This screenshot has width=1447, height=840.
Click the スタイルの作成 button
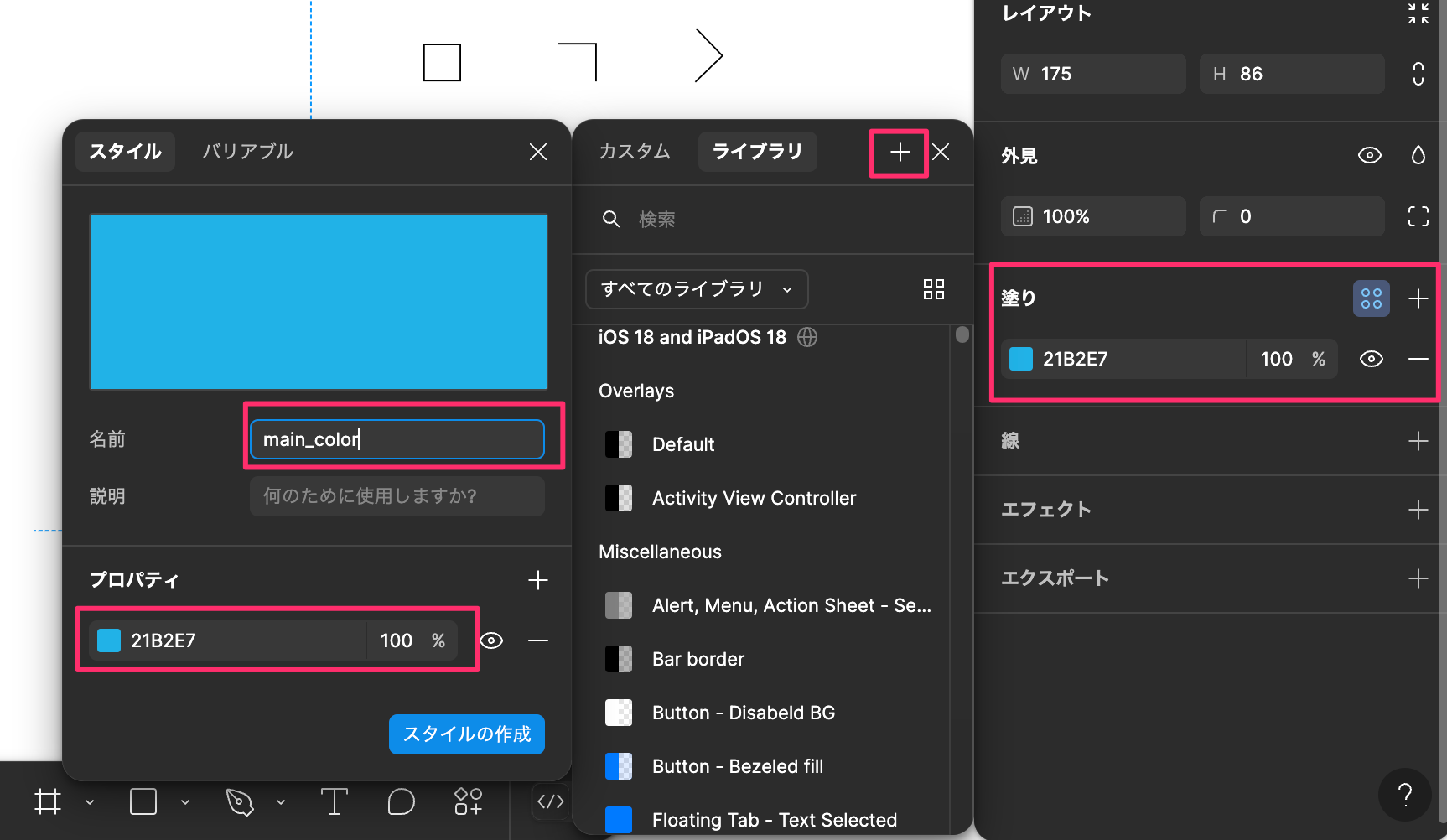(466, 734)
